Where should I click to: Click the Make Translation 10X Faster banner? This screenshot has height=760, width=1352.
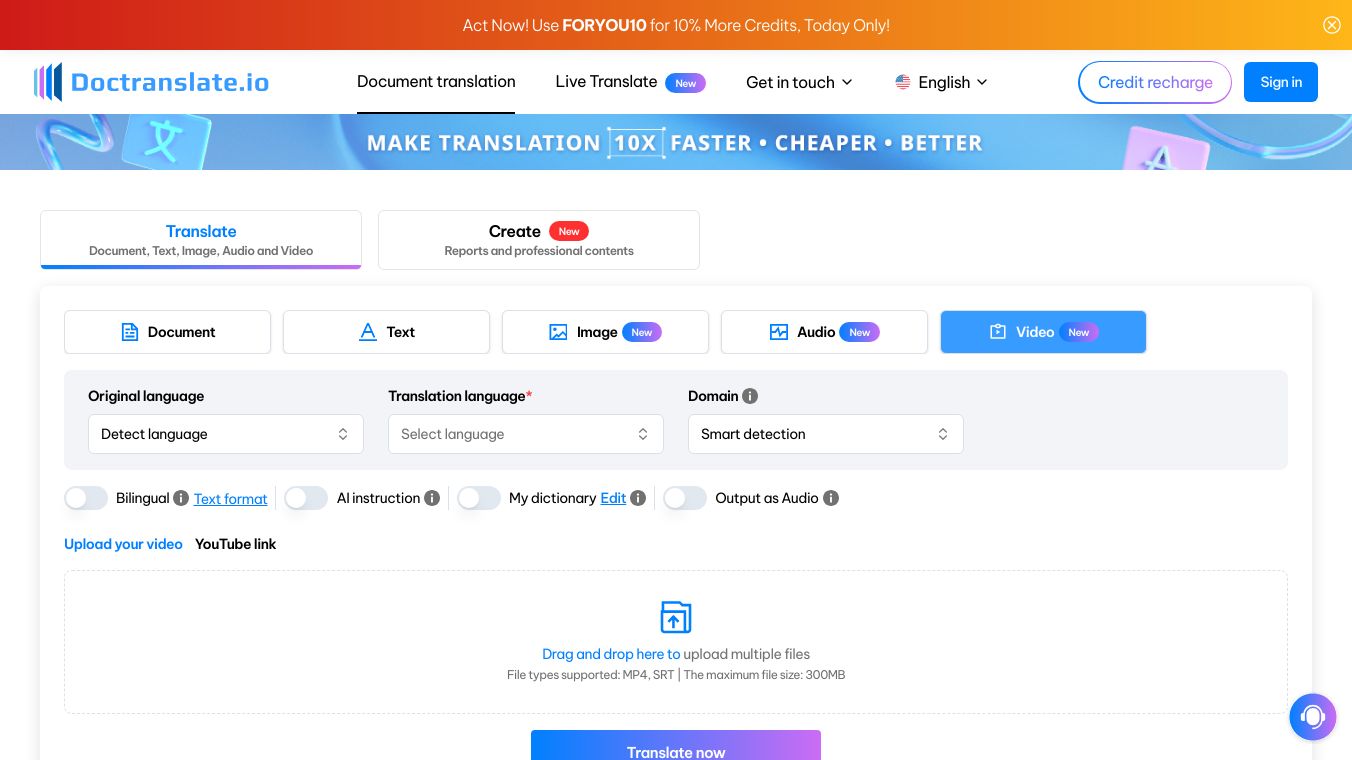[x=676, y=142]
